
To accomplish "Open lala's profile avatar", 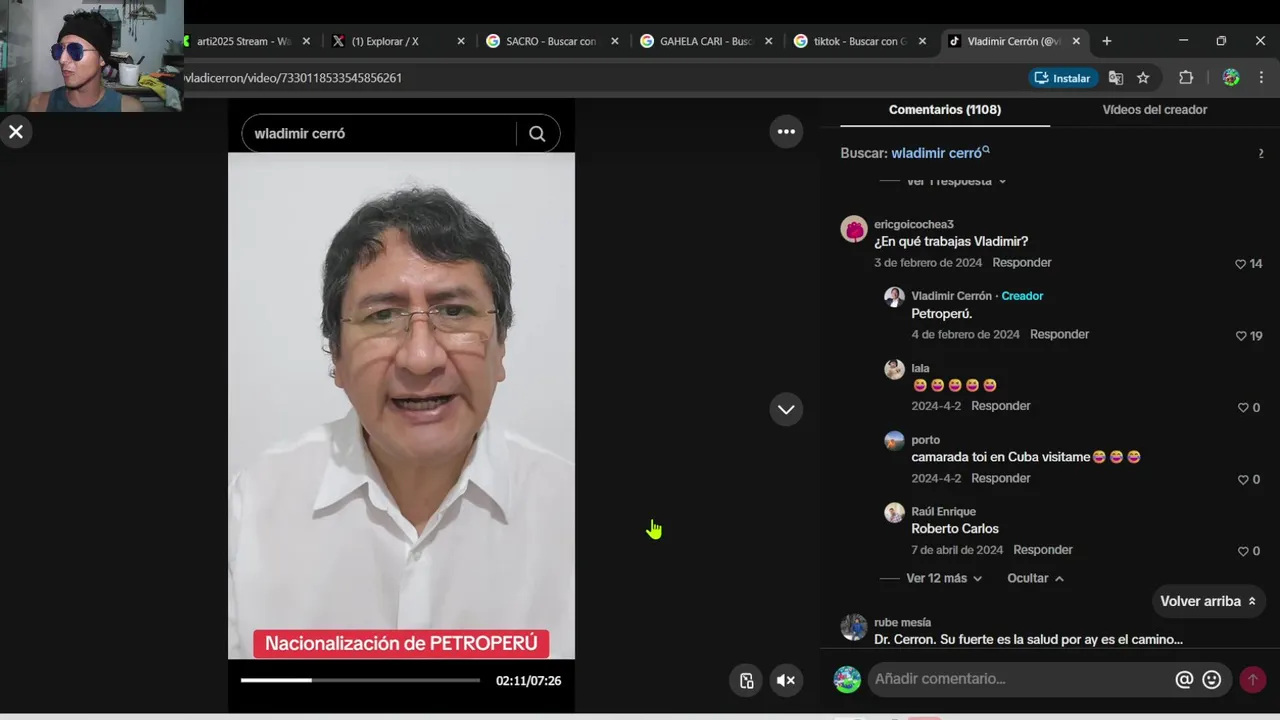I will pyautogui.click(x=894, y=369).
